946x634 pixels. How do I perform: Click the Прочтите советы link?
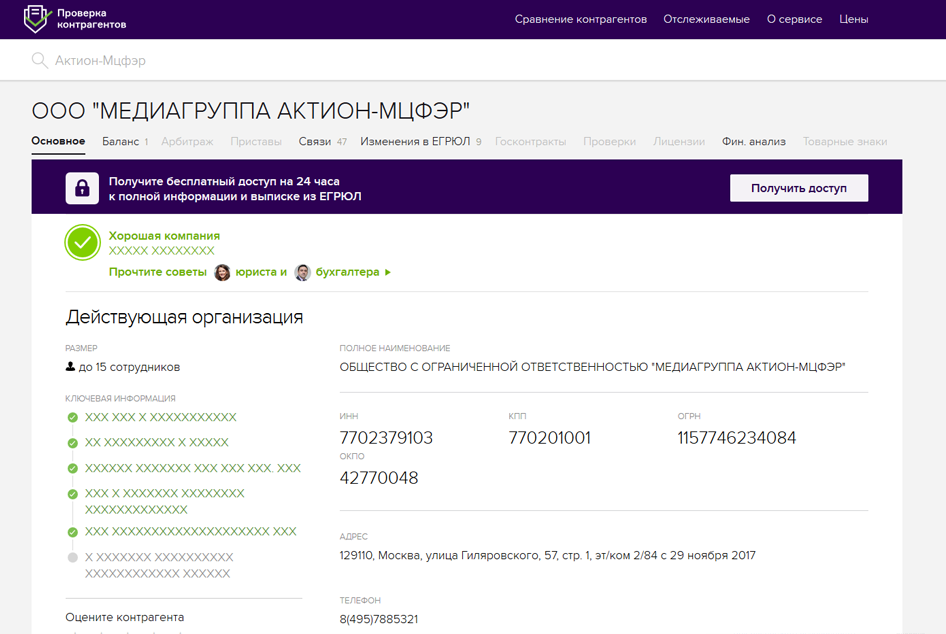[157, 272]
